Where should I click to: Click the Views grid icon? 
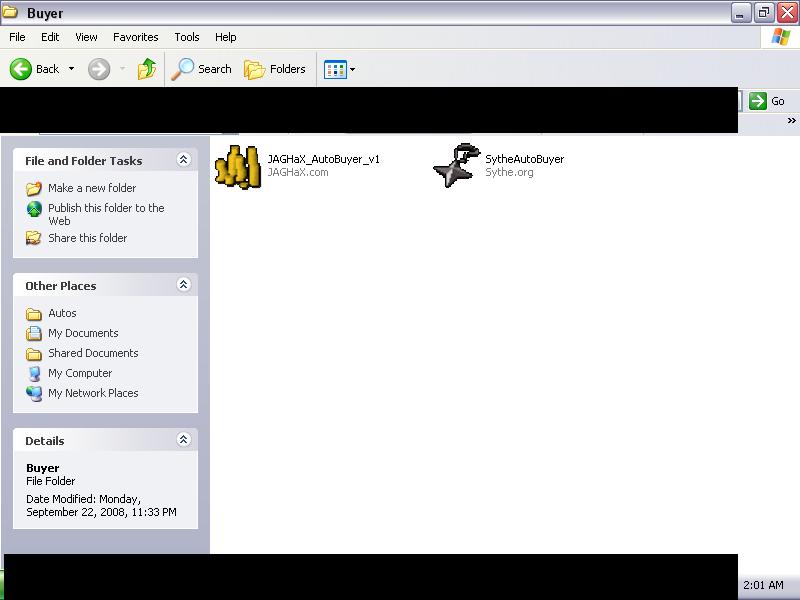tap(335, 69)
